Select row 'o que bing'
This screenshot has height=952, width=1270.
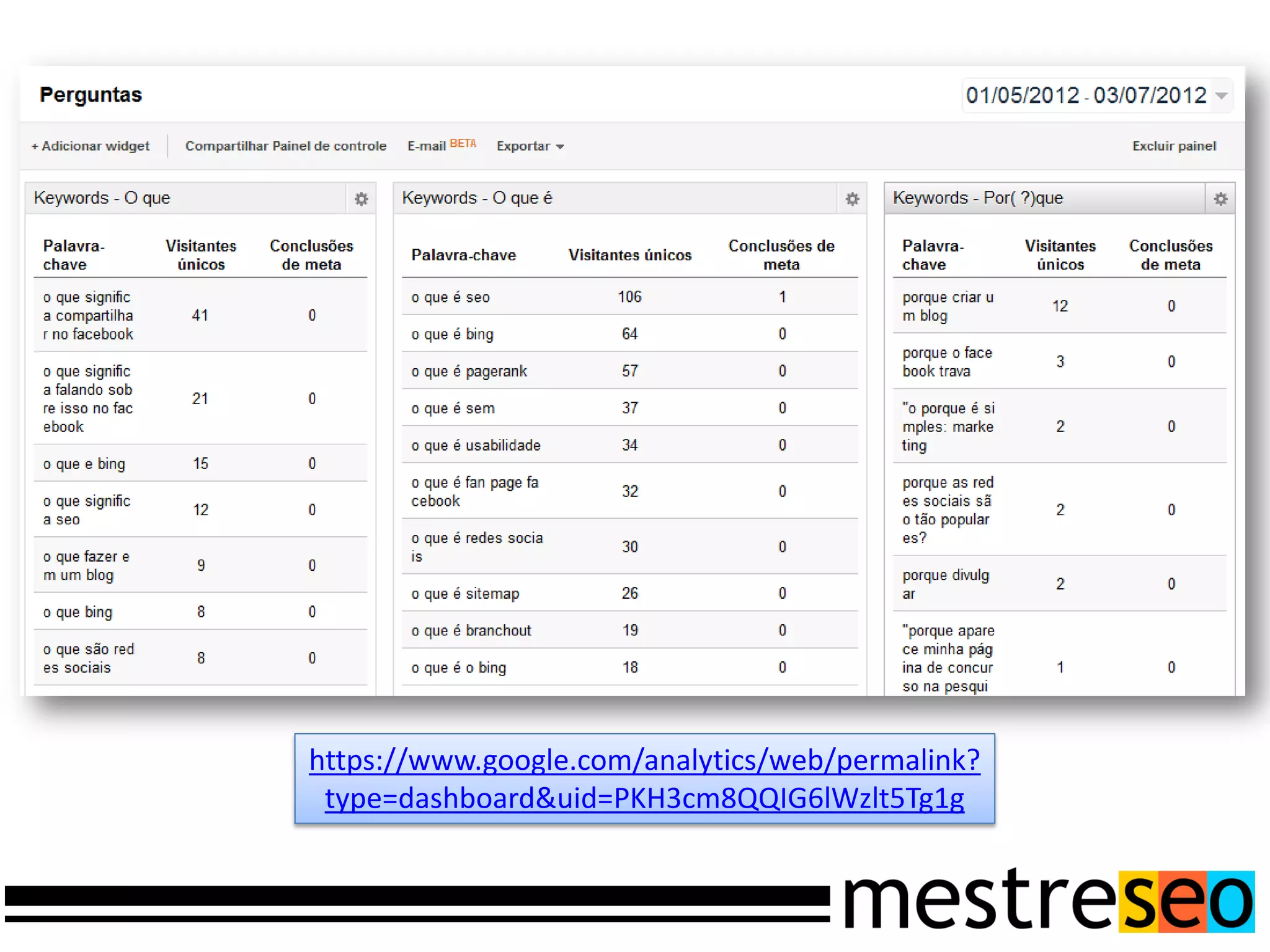(200, 612)
